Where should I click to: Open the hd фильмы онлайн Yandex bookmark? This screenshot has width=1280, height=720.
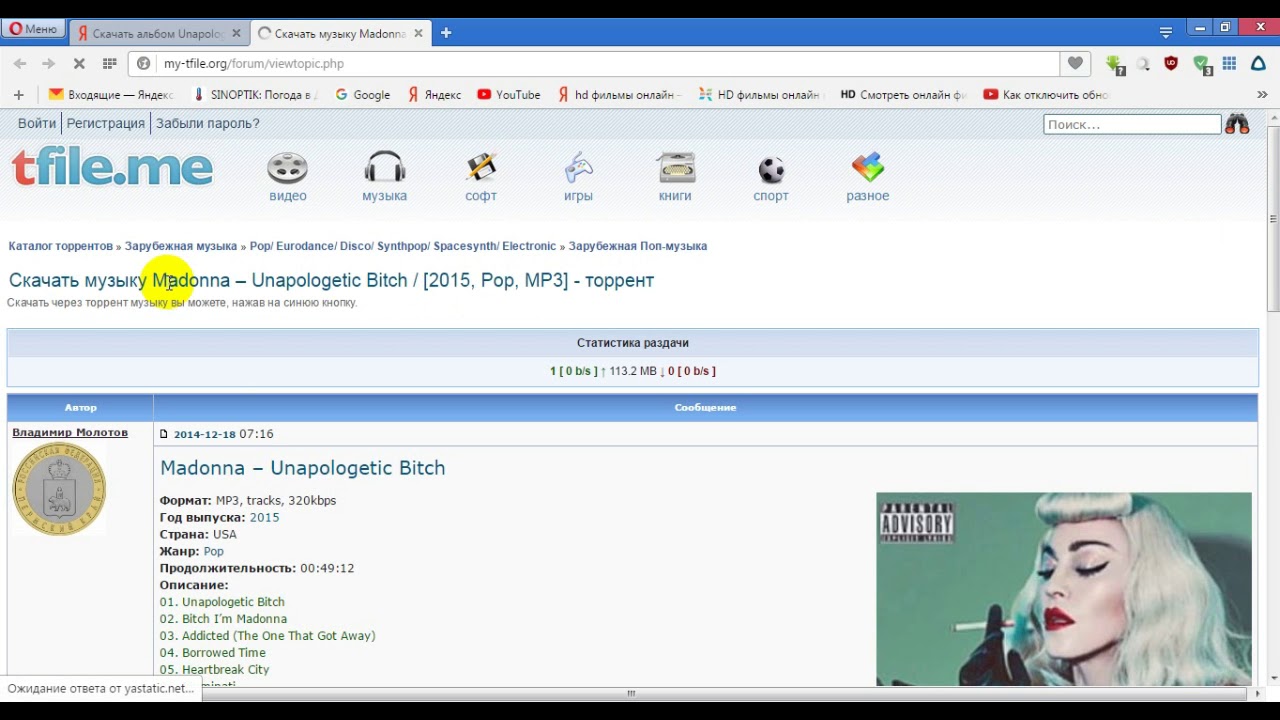tap(620, 95)
